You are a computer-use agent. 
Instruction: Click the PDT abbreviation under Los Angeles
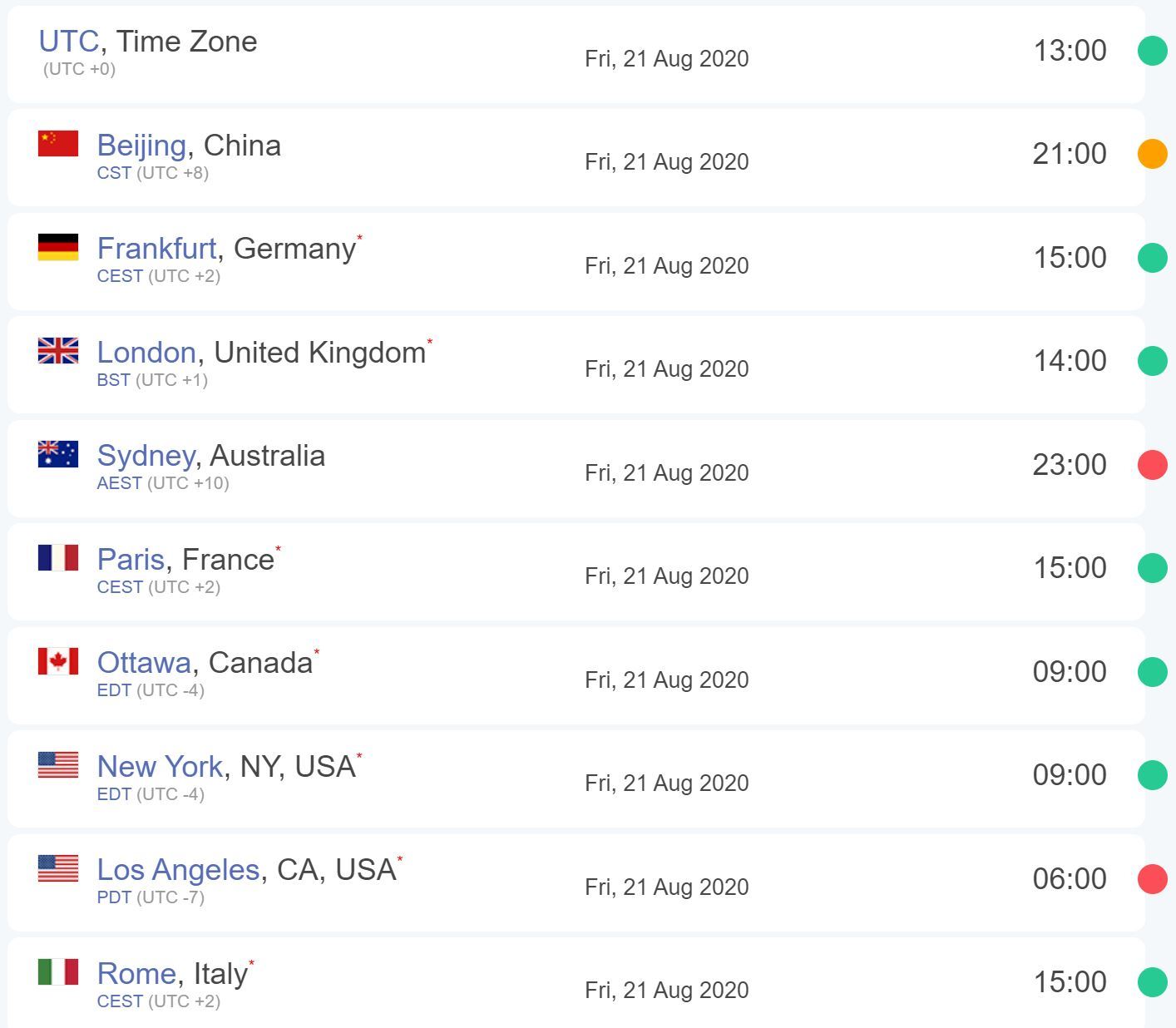(x=114, y=897)
